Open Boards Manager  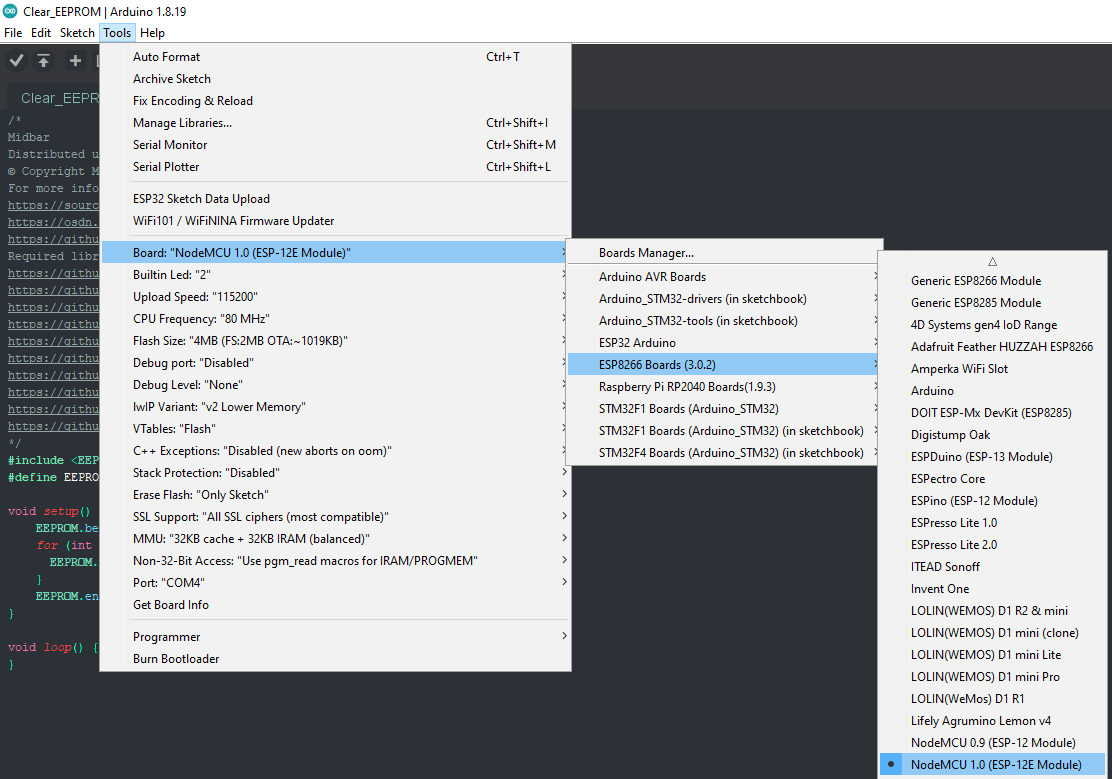tap(640, 251)
